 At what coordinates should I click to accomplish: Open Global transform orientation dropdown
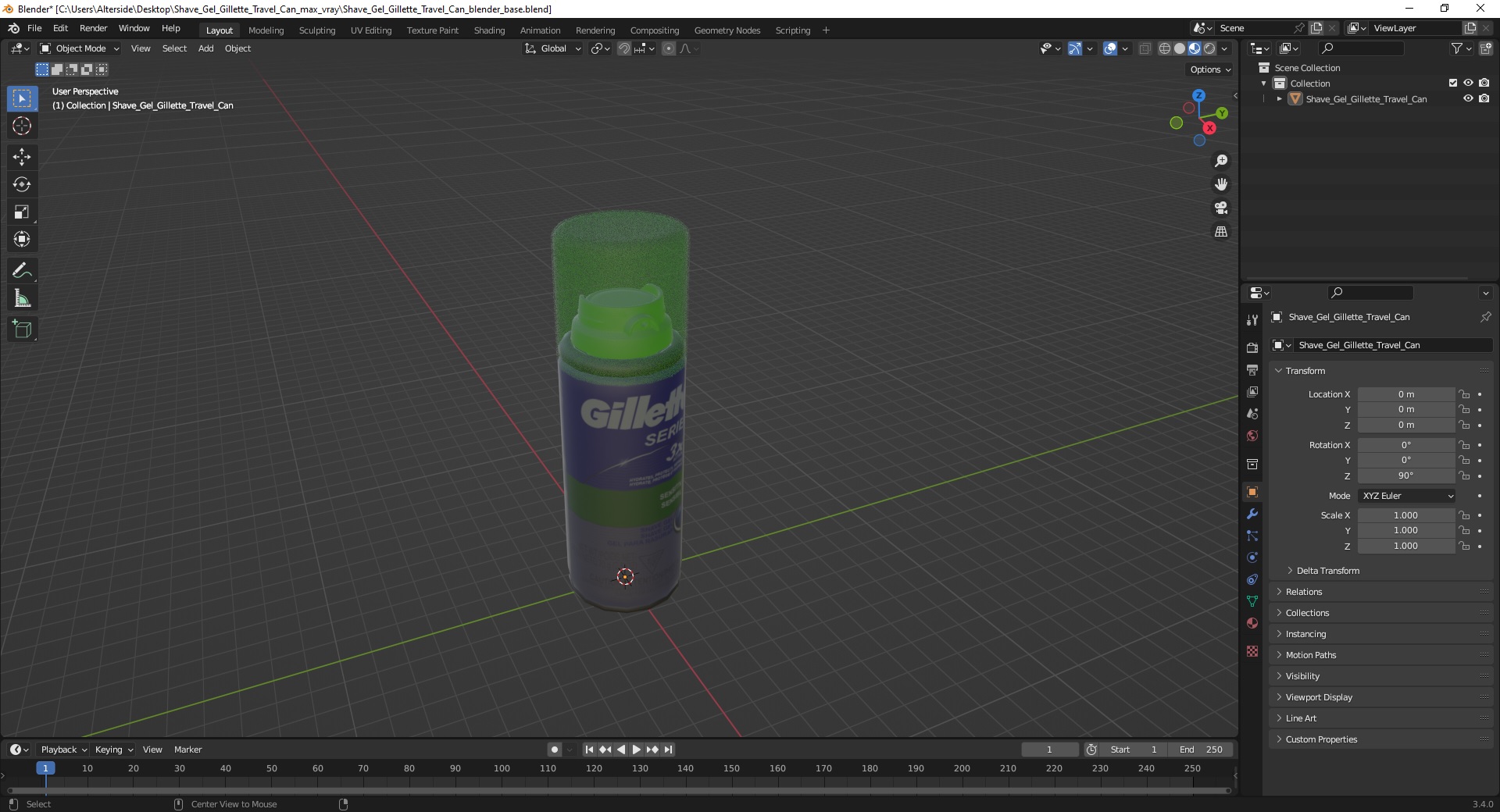(x=553, y=48)
